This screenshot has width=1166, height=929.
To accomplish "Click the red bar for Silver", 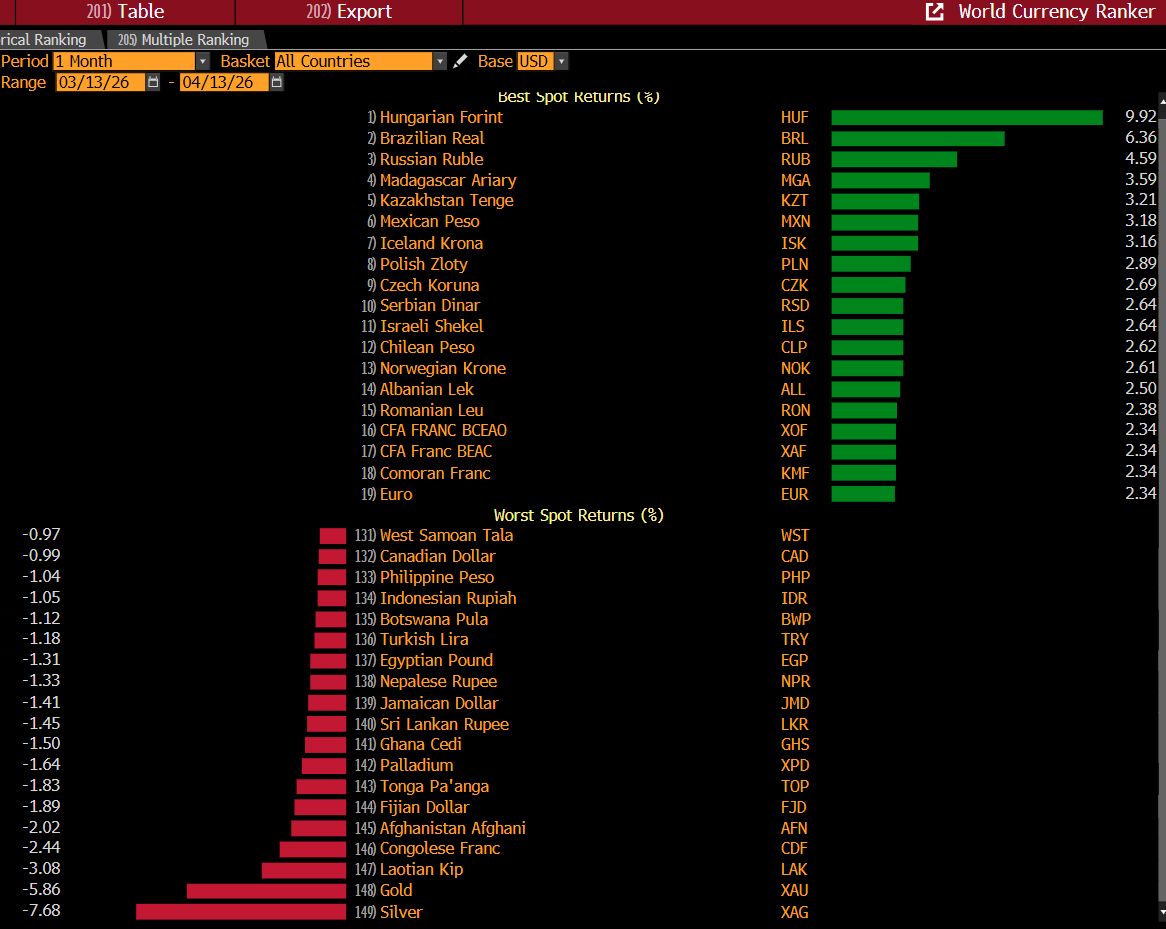I will tap(240, 912).
